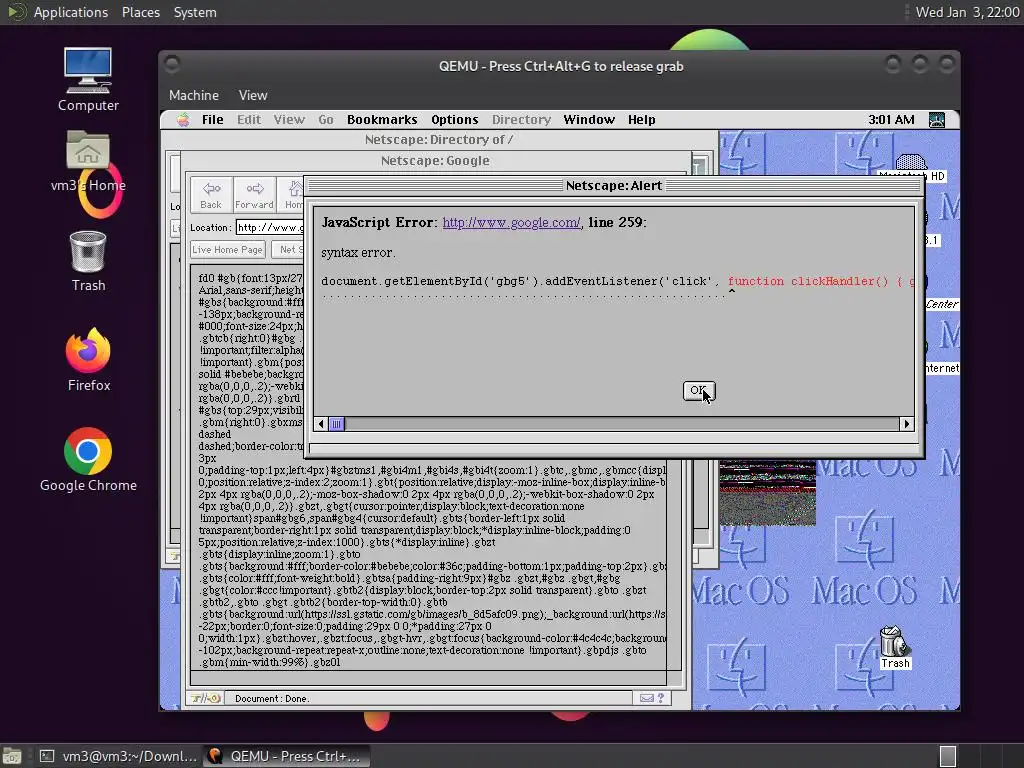The image size is (1024, 768).
Task: Click the Netscape: Alert title bar
Action: tap(614, 185)
